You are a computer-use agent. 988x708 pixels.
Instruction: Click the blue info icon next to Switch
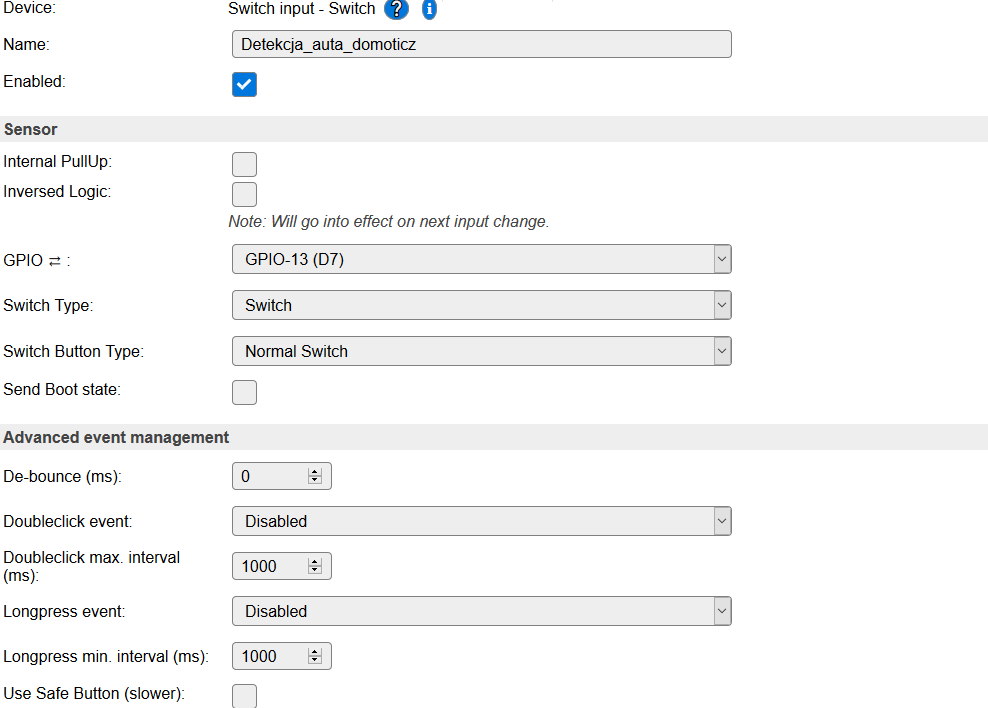tap(429, 9)
